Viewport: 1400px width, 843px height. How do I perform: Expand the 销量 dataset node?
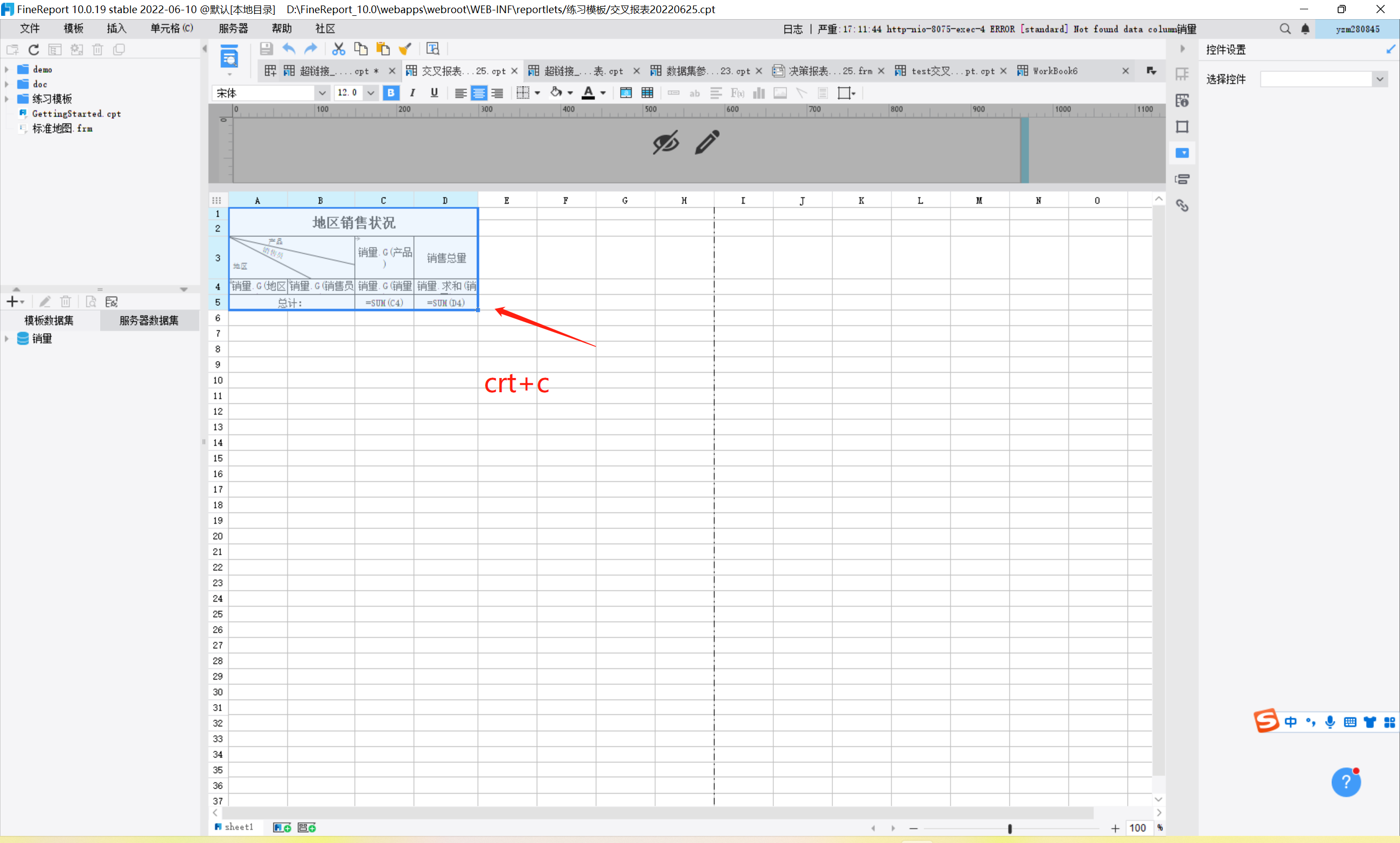point(7,339)
